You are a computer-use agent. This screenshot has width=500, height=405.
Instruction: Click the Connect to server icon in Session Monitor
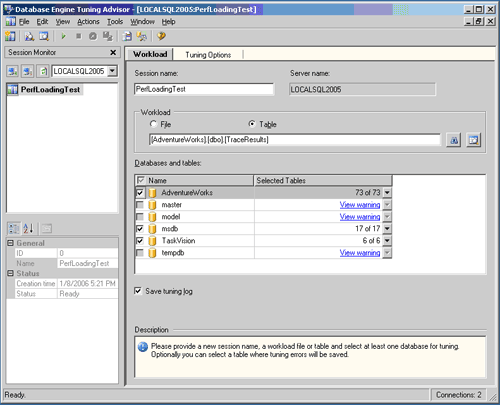click(13, 71)
